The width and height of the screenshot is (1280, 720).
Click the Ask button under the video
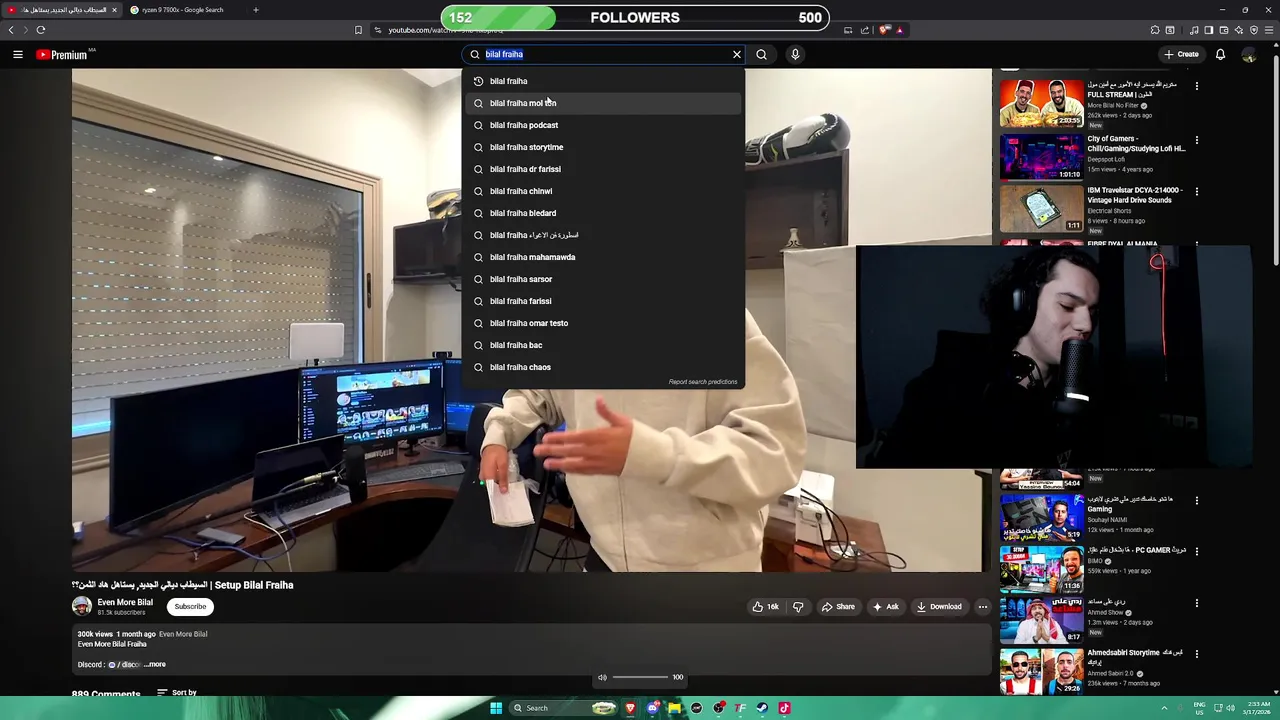(x=886, y=606)
